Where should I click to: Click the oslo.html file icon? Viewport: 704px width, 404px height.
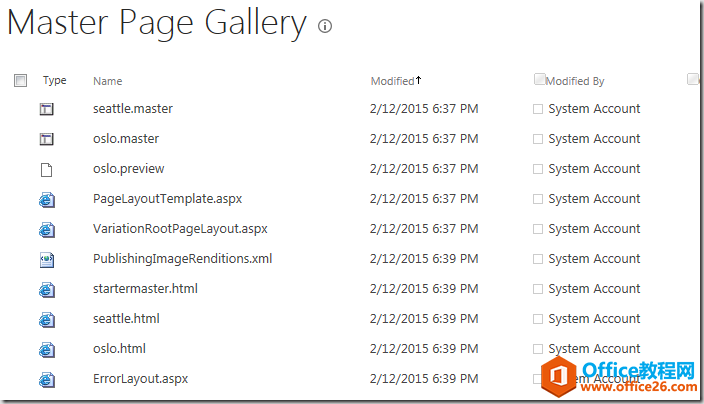pos(46,349)
